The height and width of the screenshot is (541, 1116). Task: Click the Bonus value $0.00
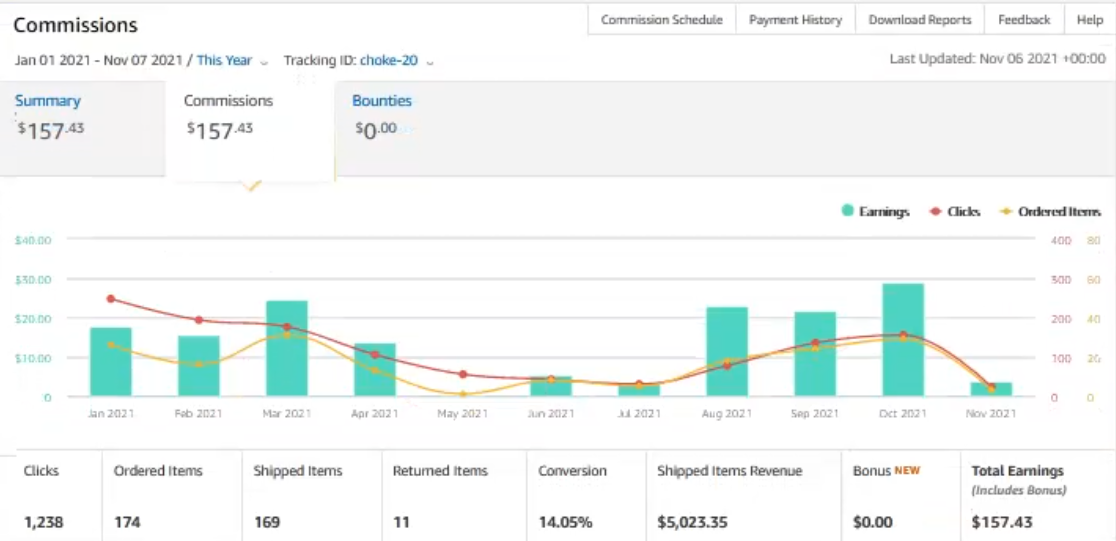[873, 522]
